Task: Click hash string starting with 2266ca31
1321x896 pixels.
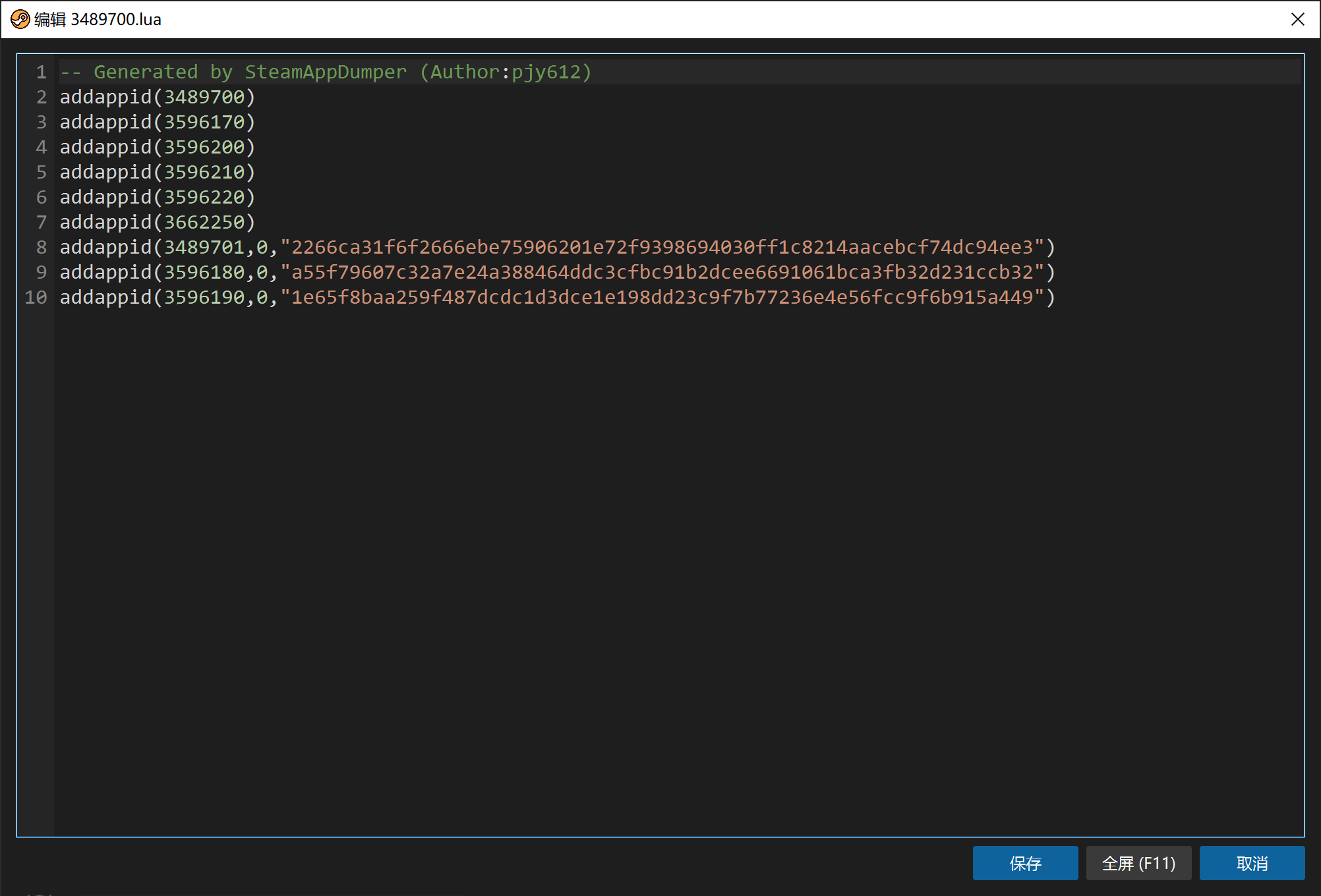Action: coord(662,247)
